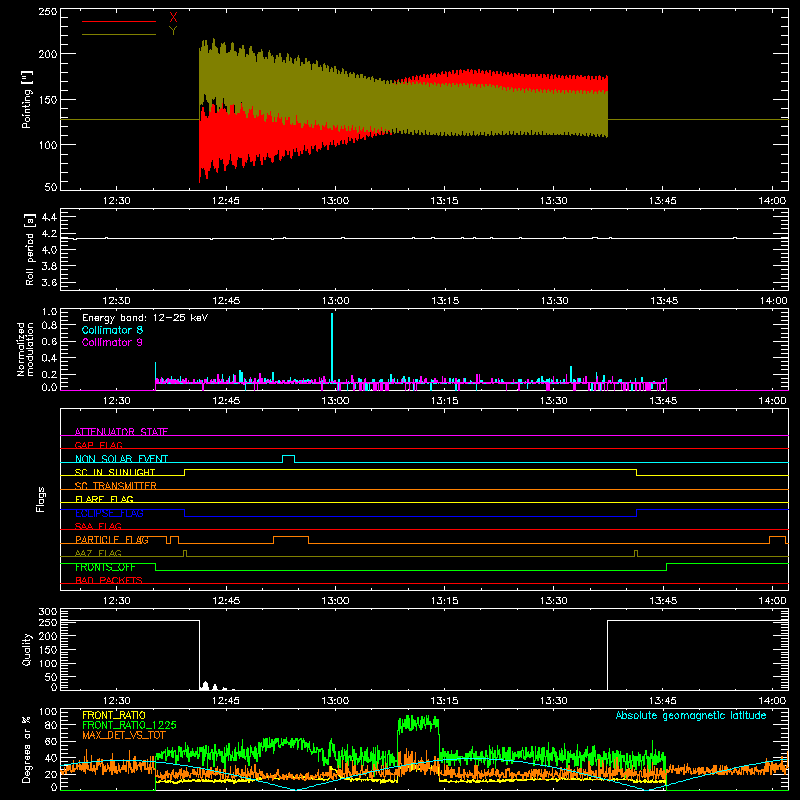
Task: Click the 80 value on Degrees axis
Action: click(51, 725)
